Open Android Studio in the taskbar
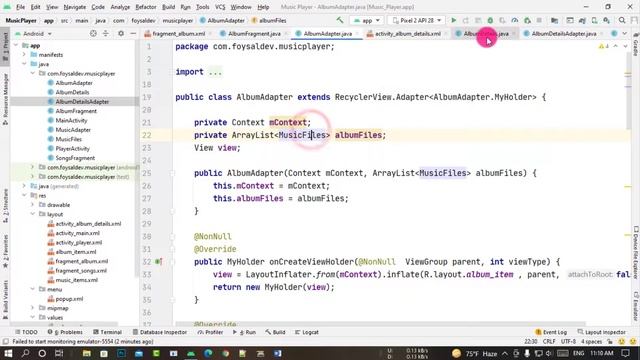The height and width of the screenshot is (360, 640). tap(191, 353)
